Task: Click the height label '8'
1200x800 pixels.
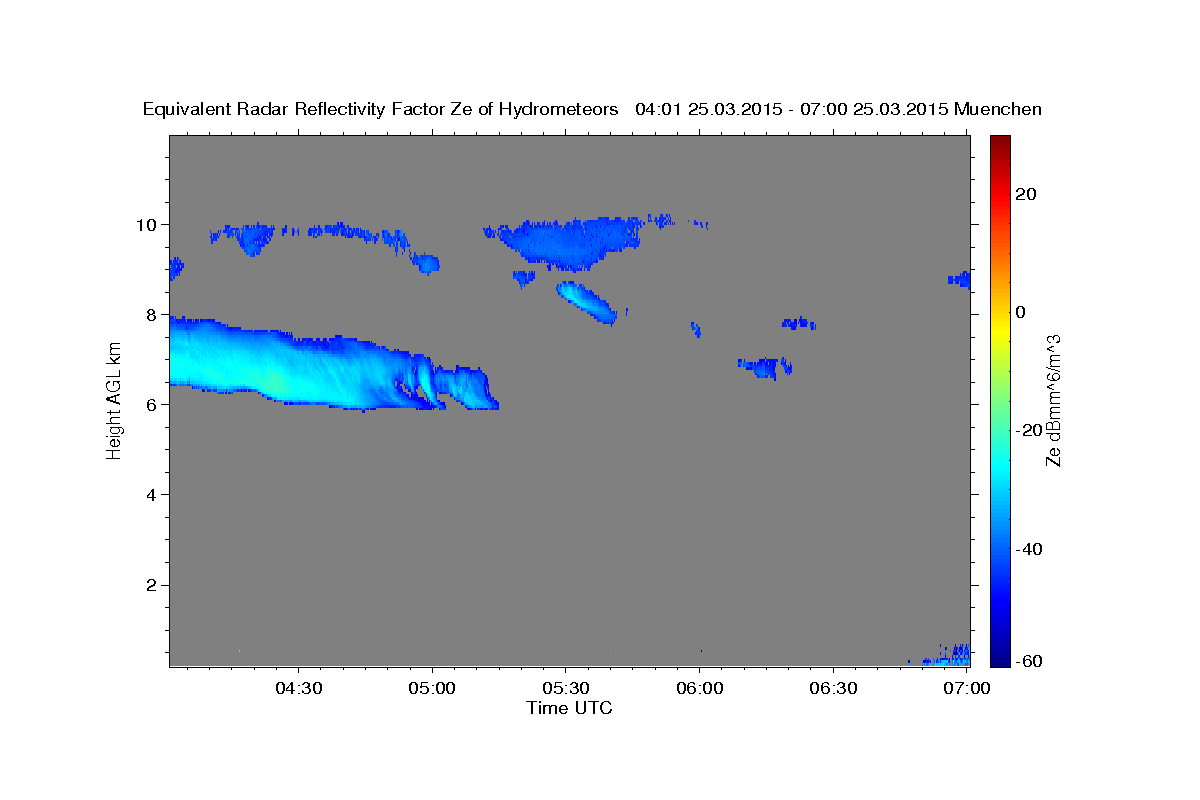Action: point(150,314)
